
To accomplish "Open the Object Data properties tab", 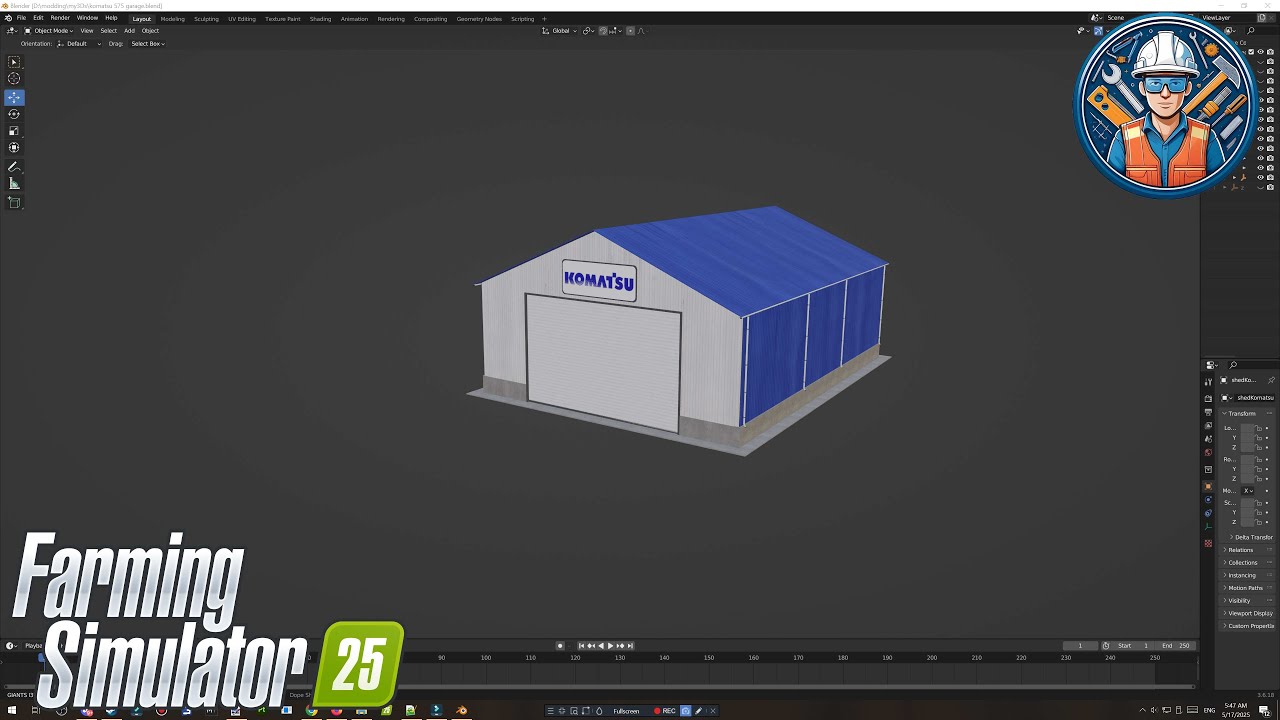I will click(x=1208, y=526).
